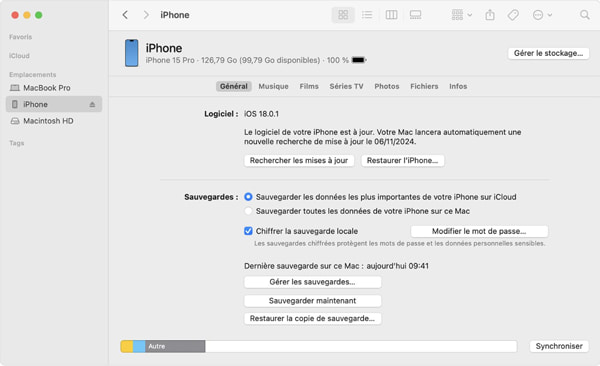This screenshot has width=600, height=366.
Task: Go back with the left chevron
Action: click(125, 15)
